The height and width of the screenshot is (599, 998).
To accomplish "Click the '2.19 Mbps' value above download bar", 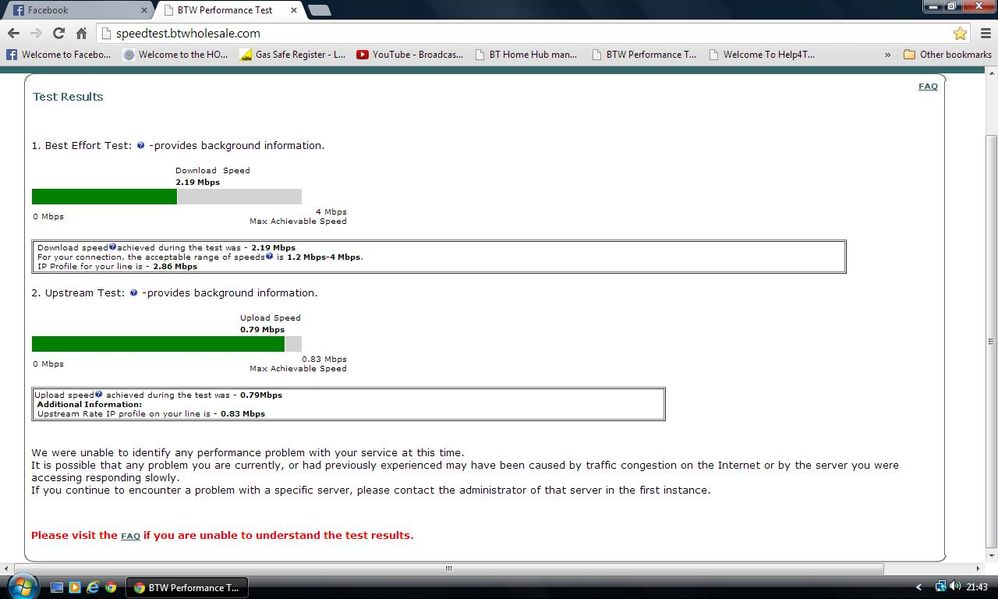I will (x=198, y=182).
